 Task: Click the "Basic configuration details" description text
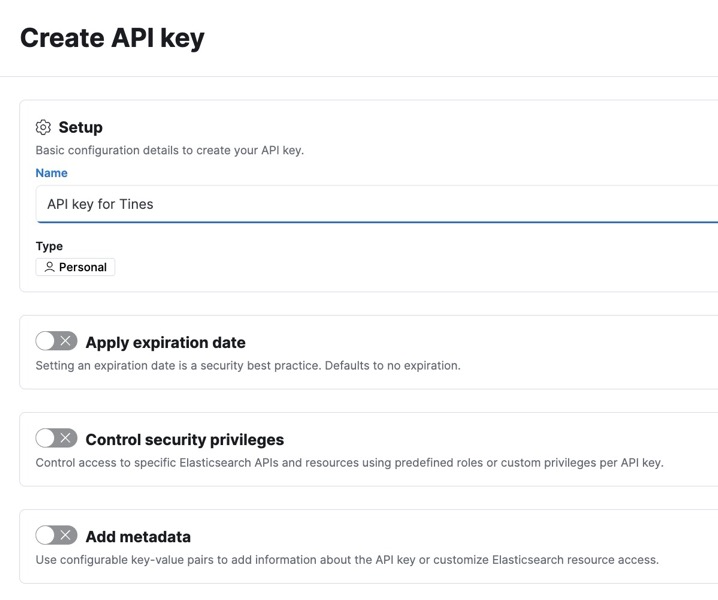[169, 150]
